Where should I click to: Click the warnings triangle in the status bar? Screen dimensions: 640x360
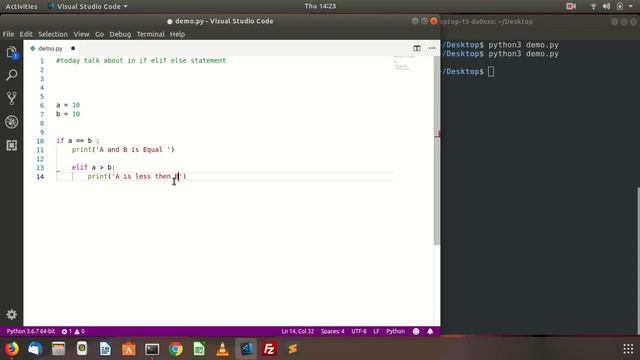(77, 331)
